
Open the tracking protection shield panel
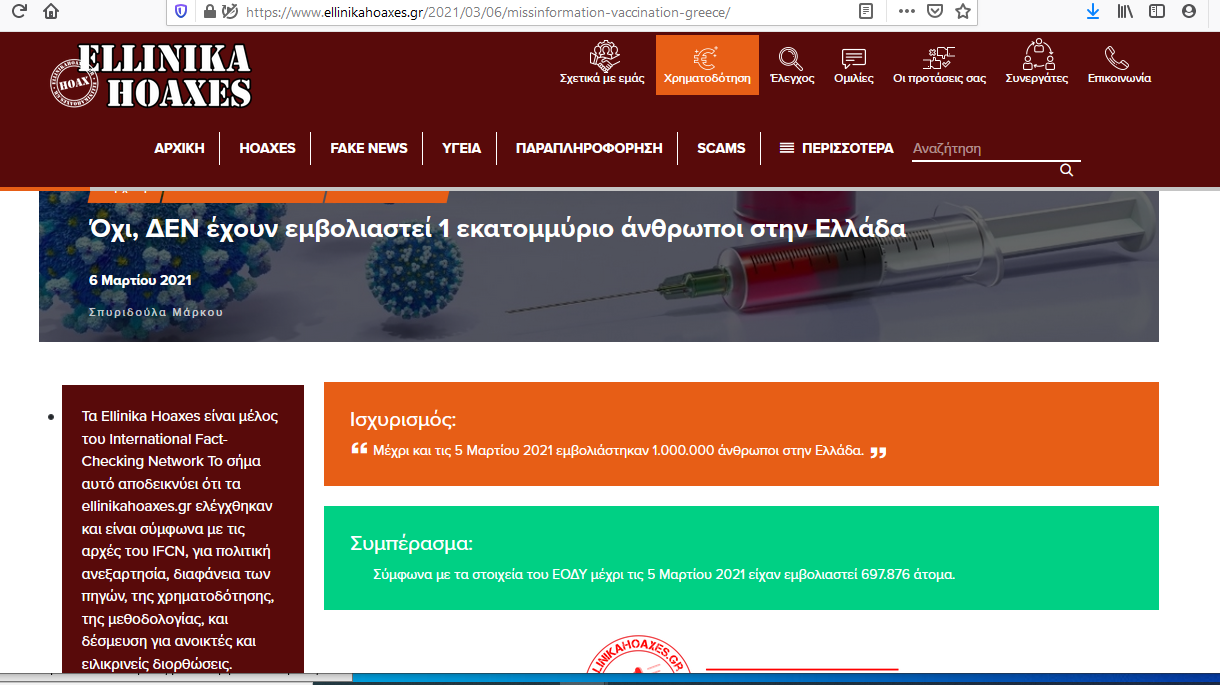click(181, 12)
